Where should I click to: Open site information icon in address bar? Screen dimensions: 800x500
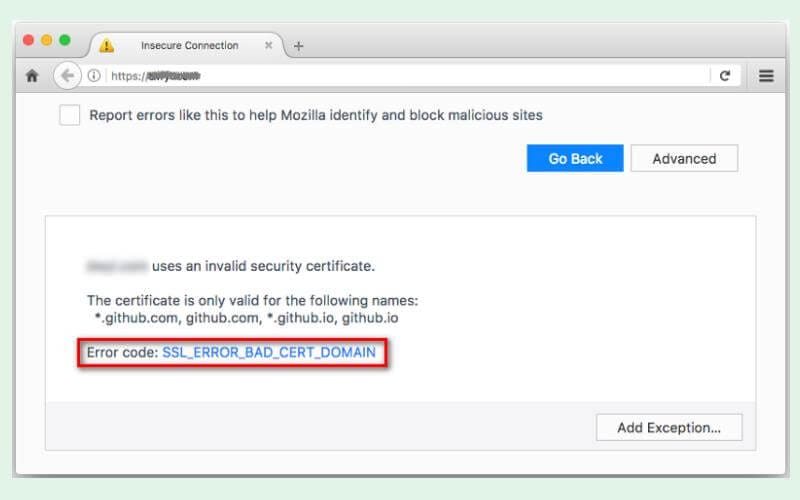pos(94,76)
